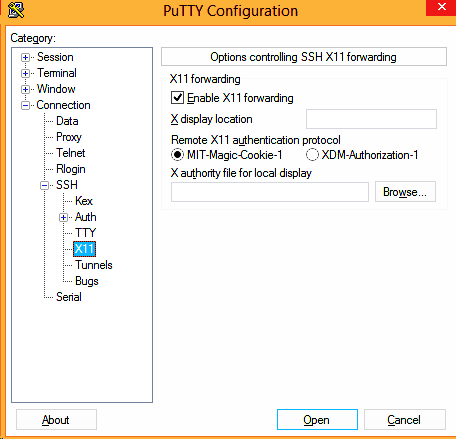Toggle Enable X11 forwarding checkbox
This screenshot has height=439, width=456.
tap(177, 98)
